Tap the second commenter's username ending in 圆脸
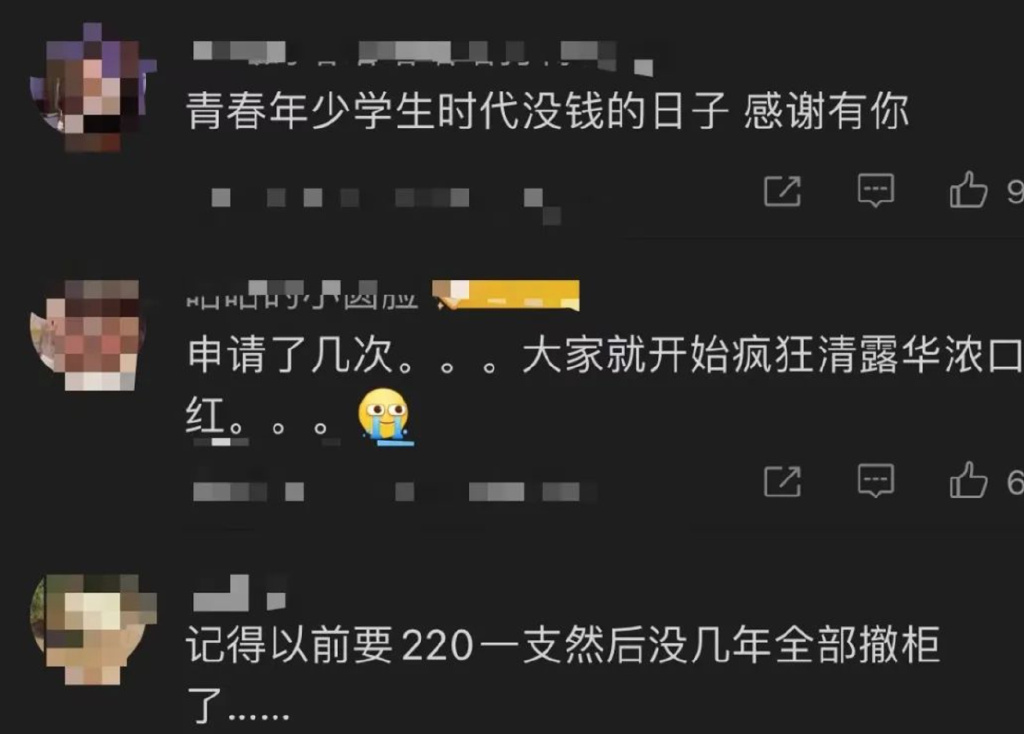The image size is (1024, 734). pyautogui.click(x=302, y=295)
